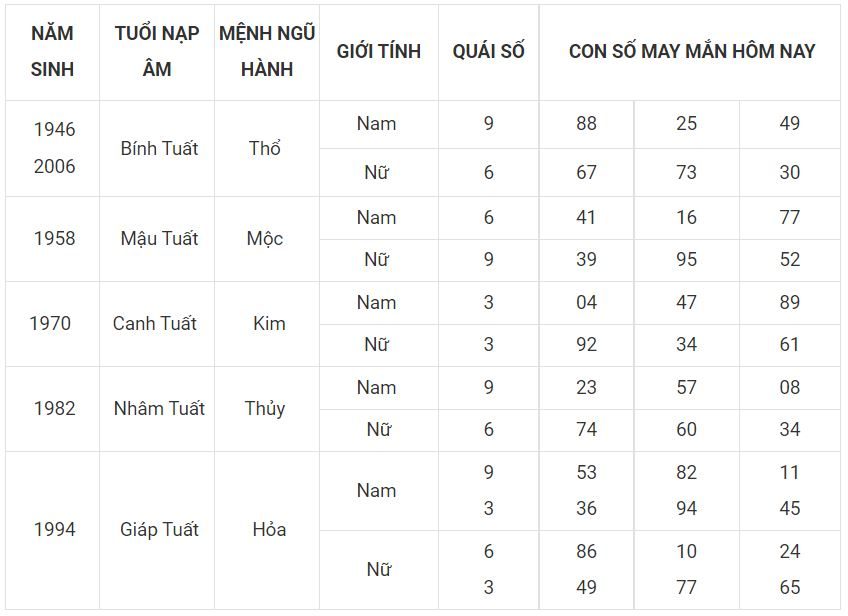
Task: Select the TUỔI NẠP ÂM header cell
Action: pyautogui.click(x=157, y=51)
